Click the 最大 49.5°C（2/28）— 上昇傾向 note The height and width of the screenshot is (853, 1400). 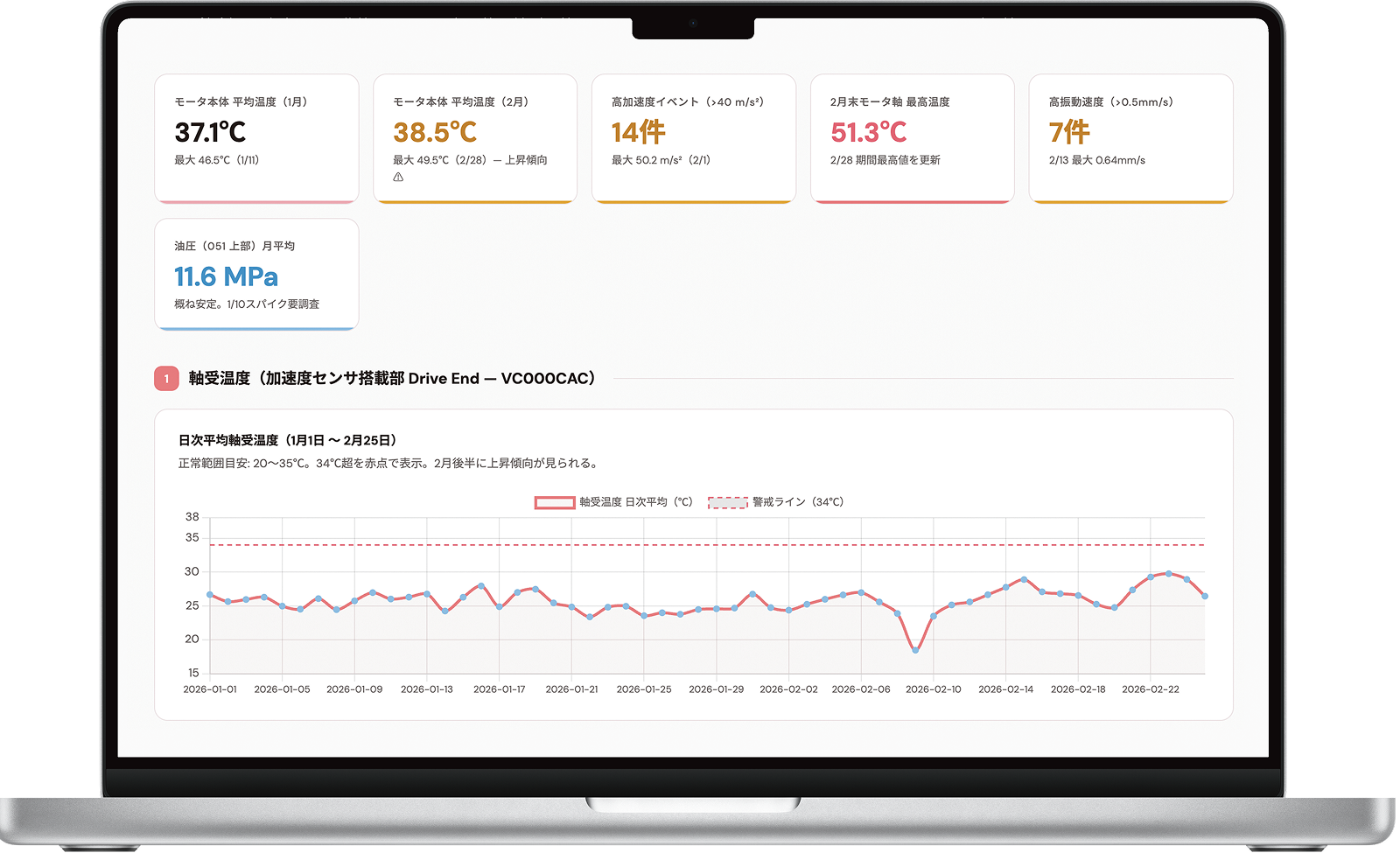(x=470, y=160)
